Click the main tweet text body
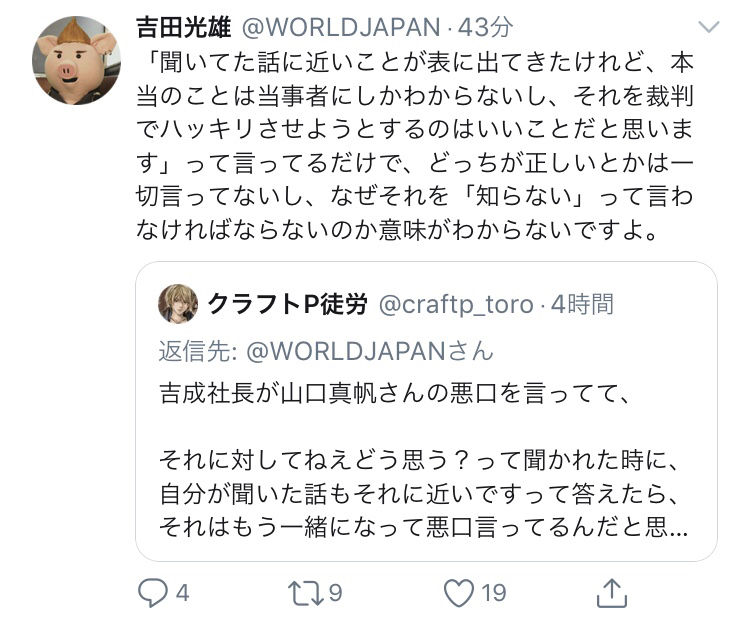This screenshot has height=621, width=750. coord(415,146)
